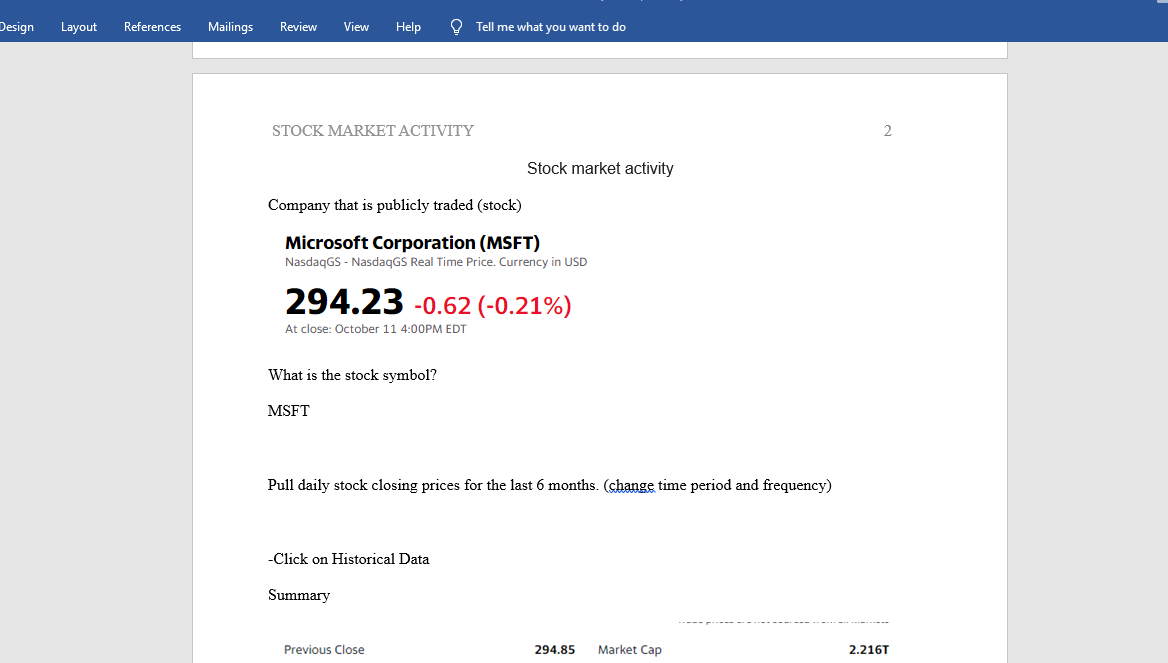Click the 'Previous Close' label
Viewport: 1168px width, 663px height.
tap(324, 650)
